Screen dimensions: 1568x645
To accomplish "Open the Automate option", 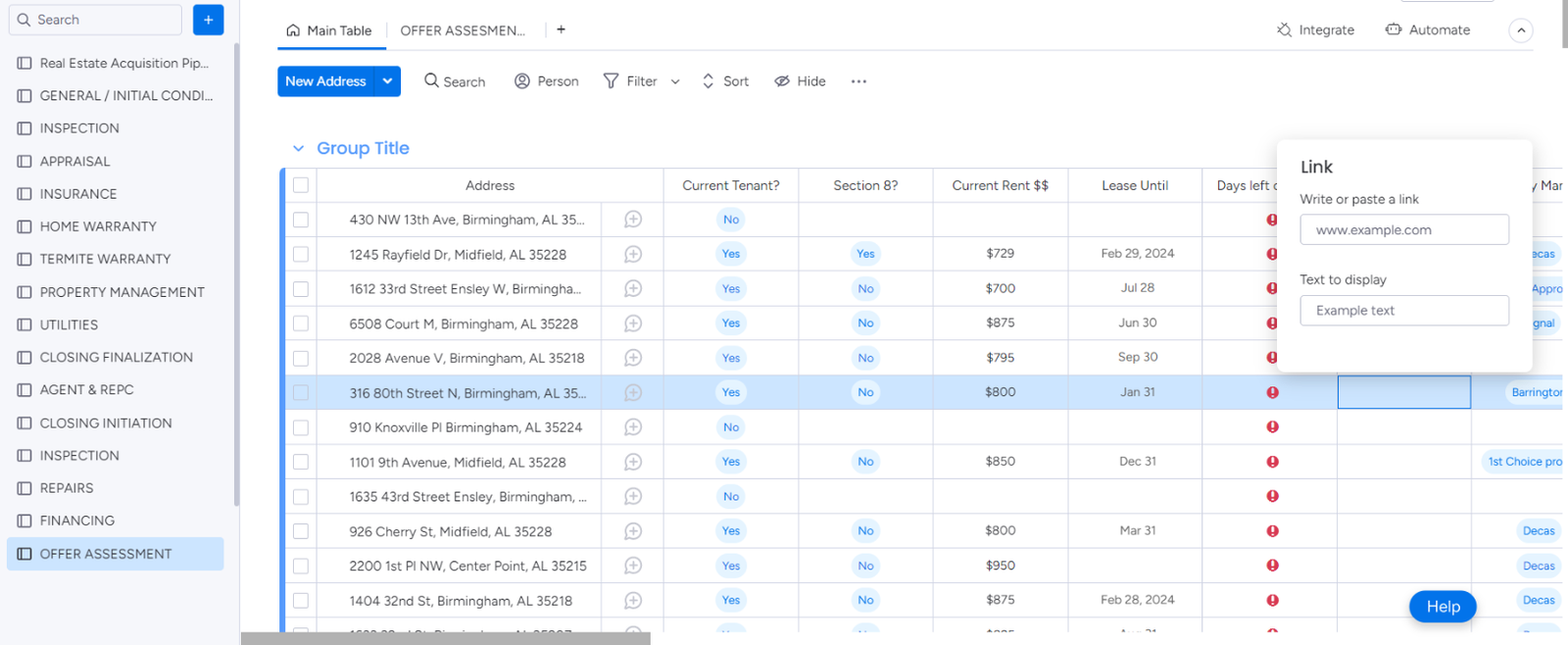I will point(1427,30).
